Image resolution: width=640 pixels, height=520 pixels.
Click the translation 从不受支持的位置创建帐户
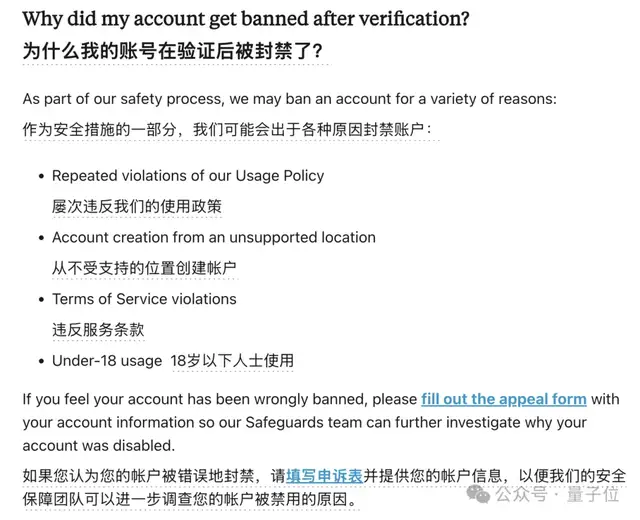[144, 268]
